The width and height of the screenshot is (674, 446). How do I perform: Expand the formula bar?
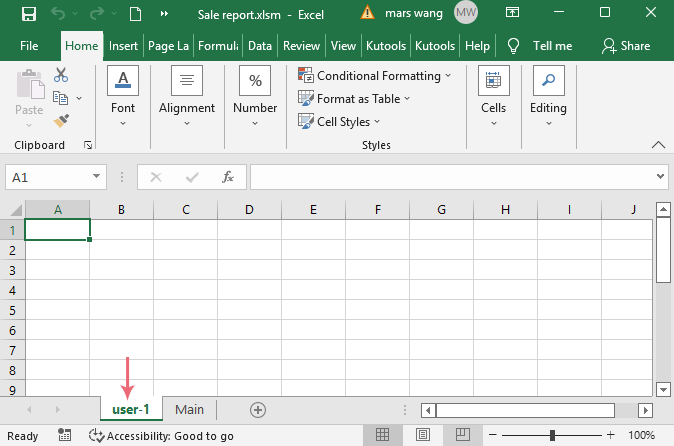click(x=660, y=176)
